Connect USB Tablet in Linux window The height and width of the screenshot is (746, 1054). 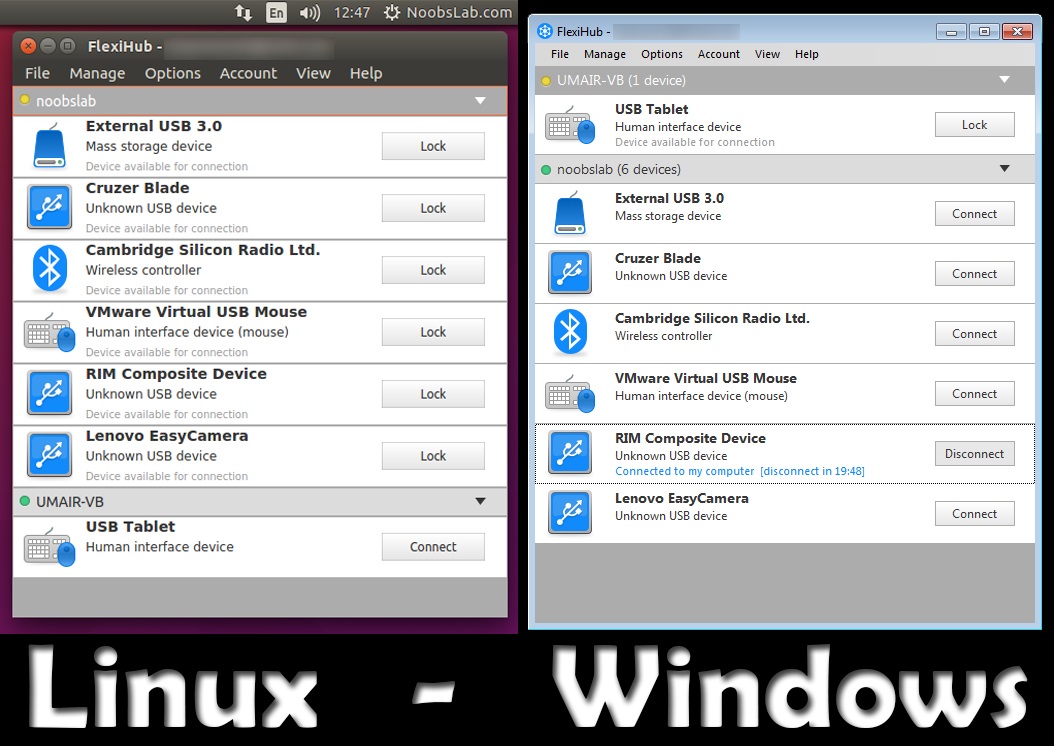click(x=433, y=547)
